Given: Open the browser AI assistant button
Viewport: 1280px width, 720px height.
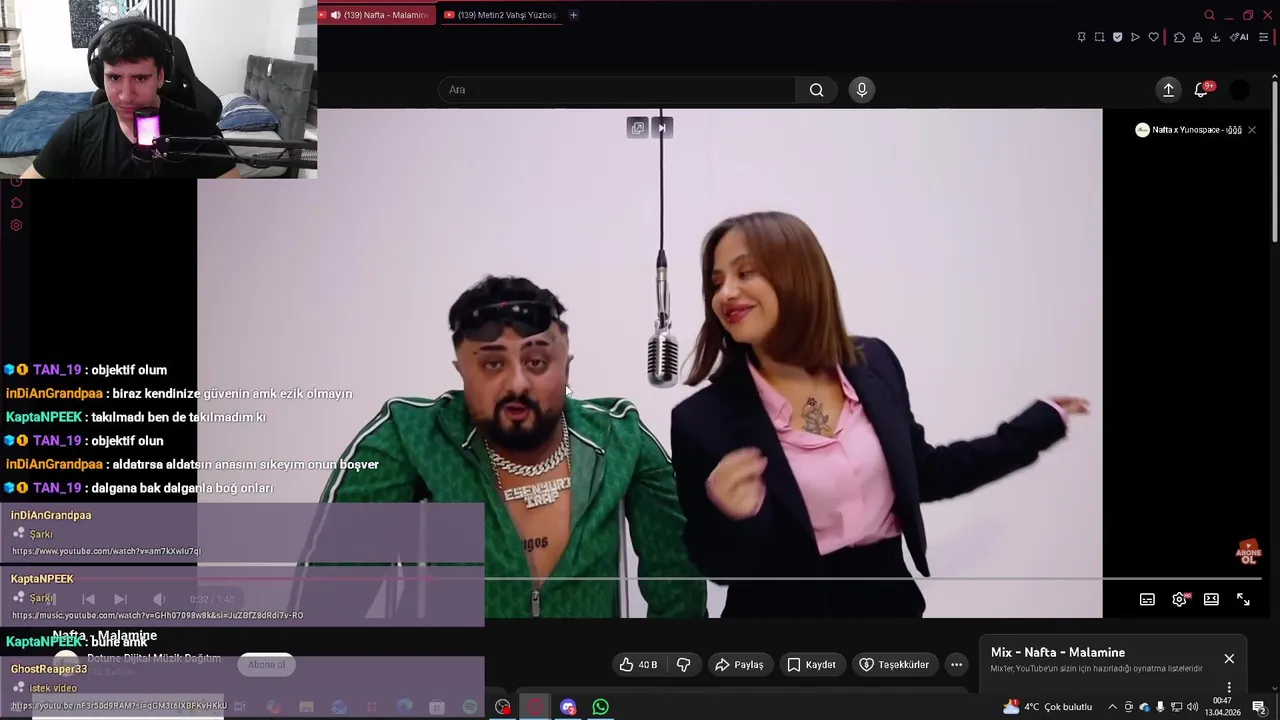Looking at the screenshot, I should (1239, 37).
